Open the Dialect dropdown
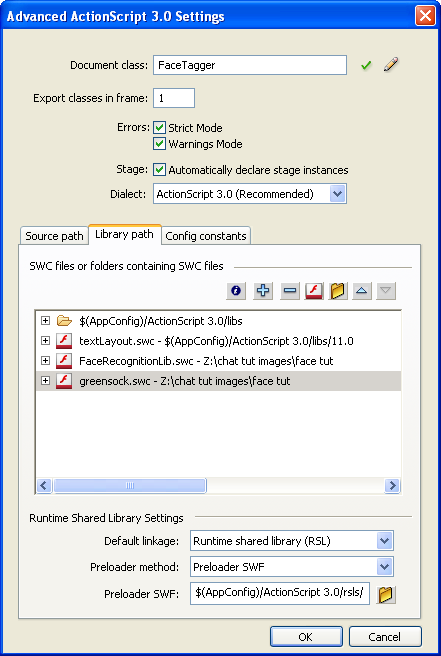The image size is (441, 656). point(338,194)
